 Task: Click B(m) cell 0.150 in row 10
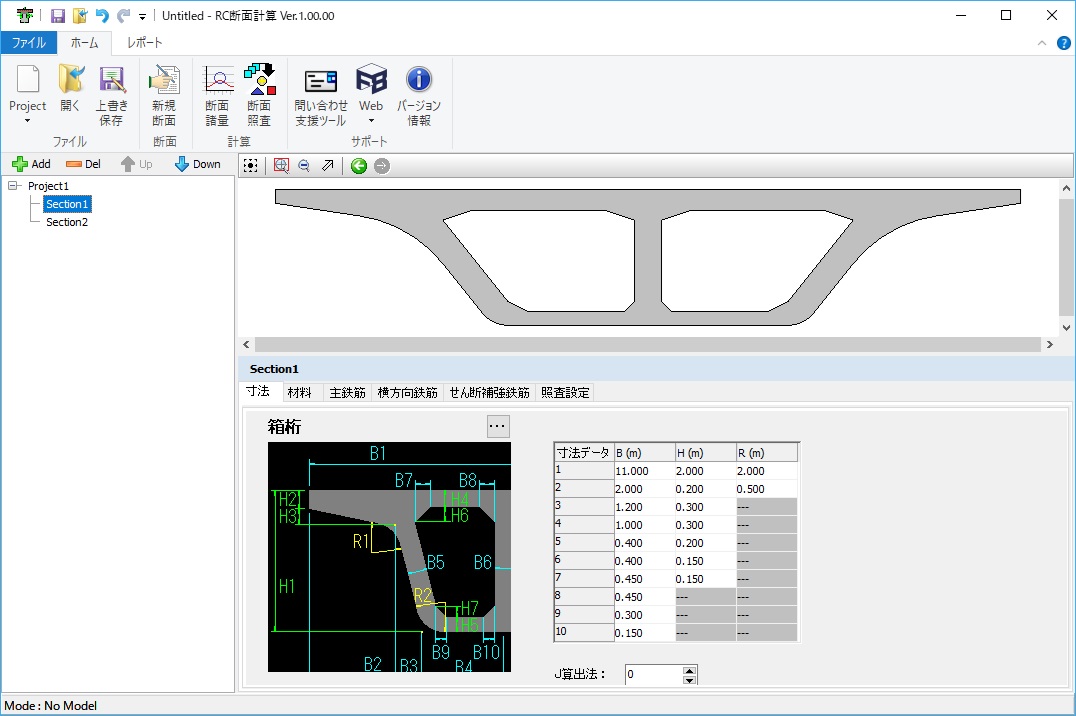point(644,633)
